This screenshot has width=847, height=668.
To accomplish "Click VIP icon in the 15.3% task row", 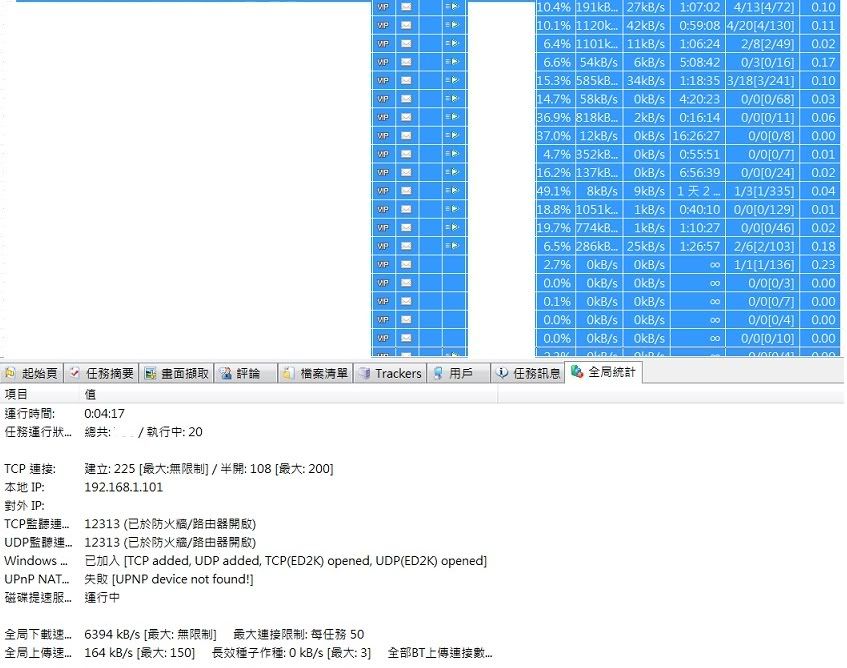I will click(x=382, y=80).
